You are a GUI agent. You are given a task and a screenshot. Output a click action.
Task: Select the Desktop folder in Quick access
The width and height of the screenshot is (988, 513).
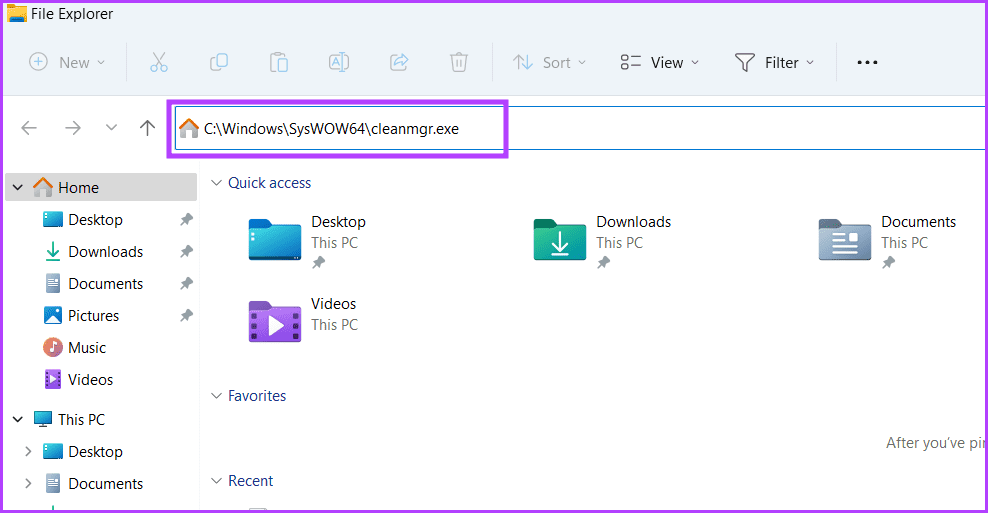point(307,241)
